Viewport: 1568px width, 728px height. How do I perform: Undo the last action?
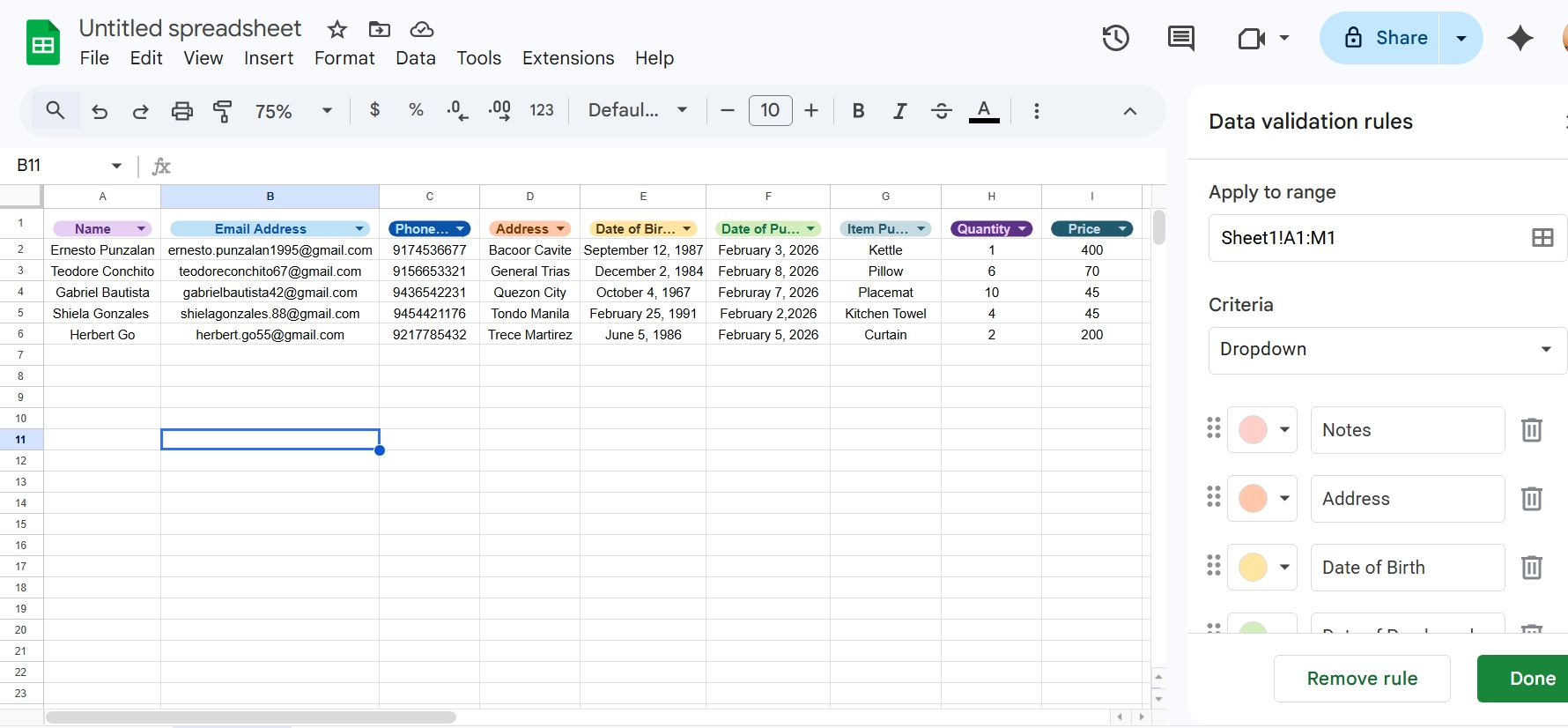point(100,111)
